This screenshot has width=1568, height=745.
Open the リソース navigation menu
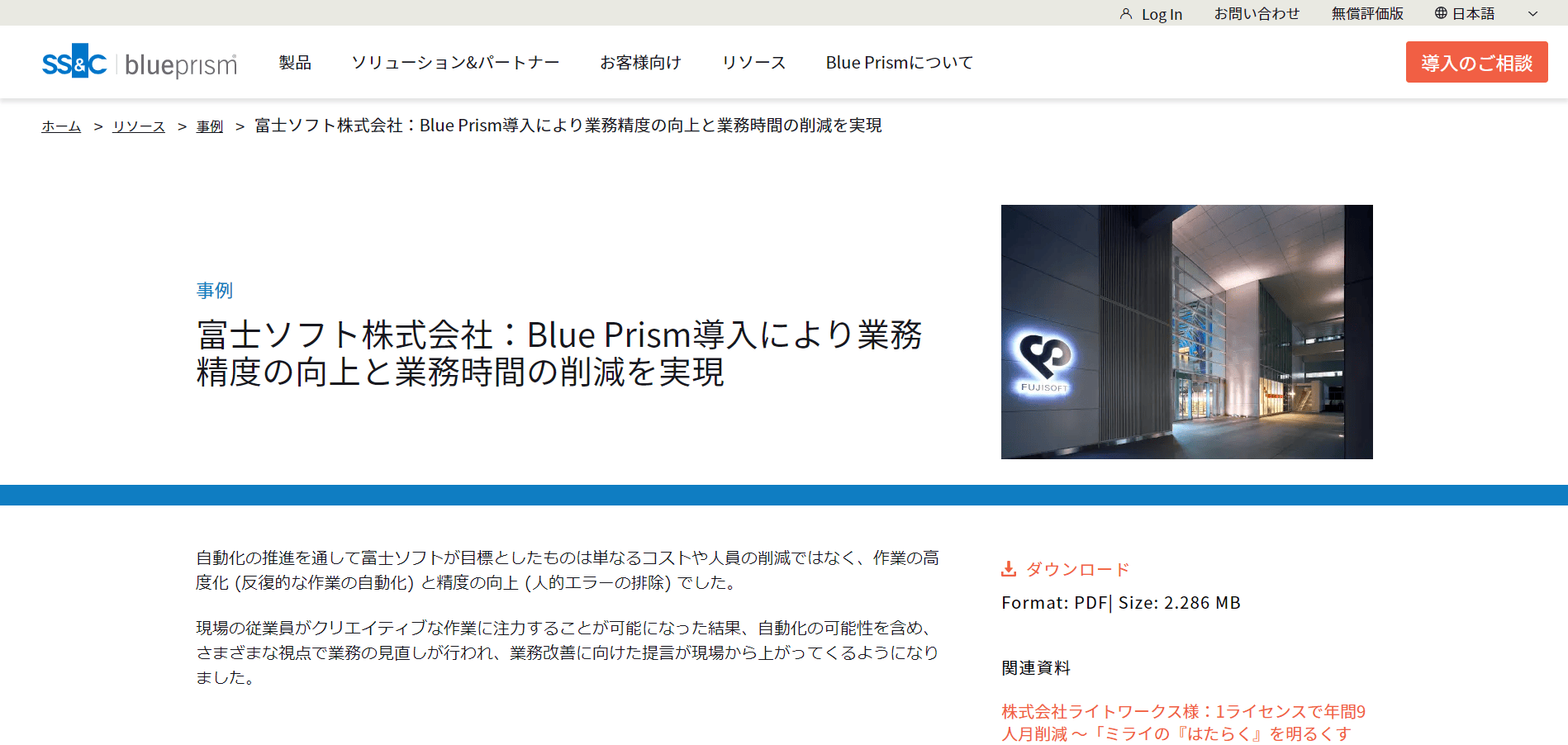coord(753,63)
